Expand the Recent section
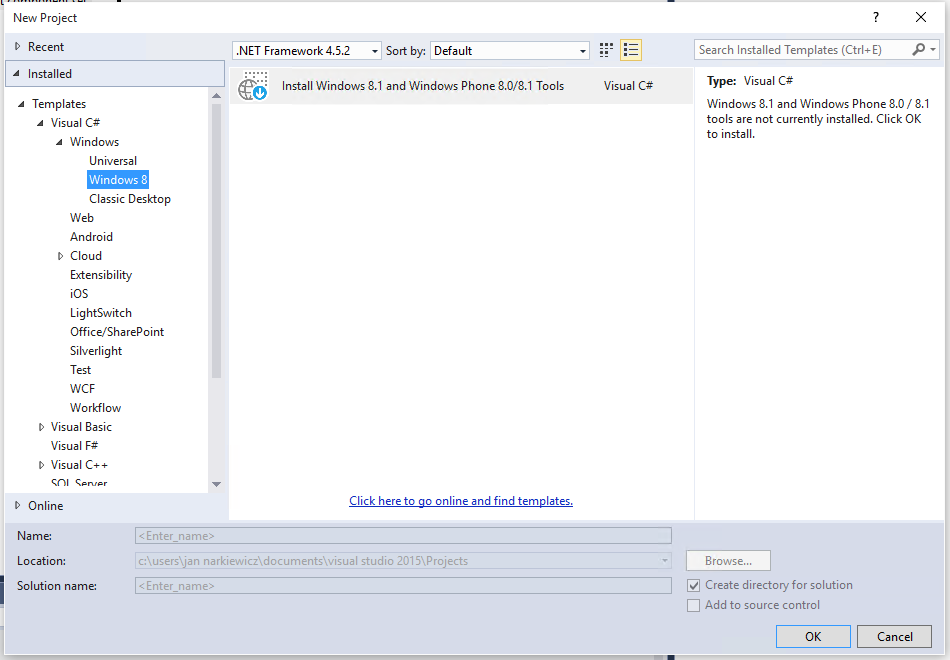 pyautogui.click(x=18, y=46)
